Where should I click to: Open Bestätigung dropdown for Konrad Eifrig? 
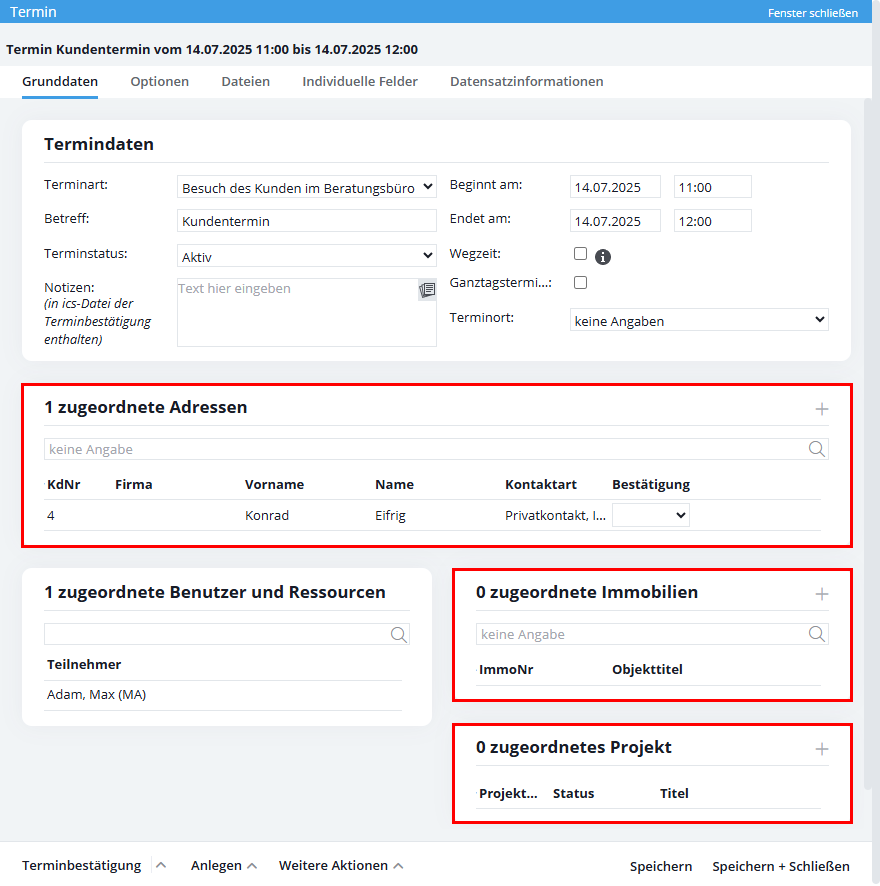(651, 515)
